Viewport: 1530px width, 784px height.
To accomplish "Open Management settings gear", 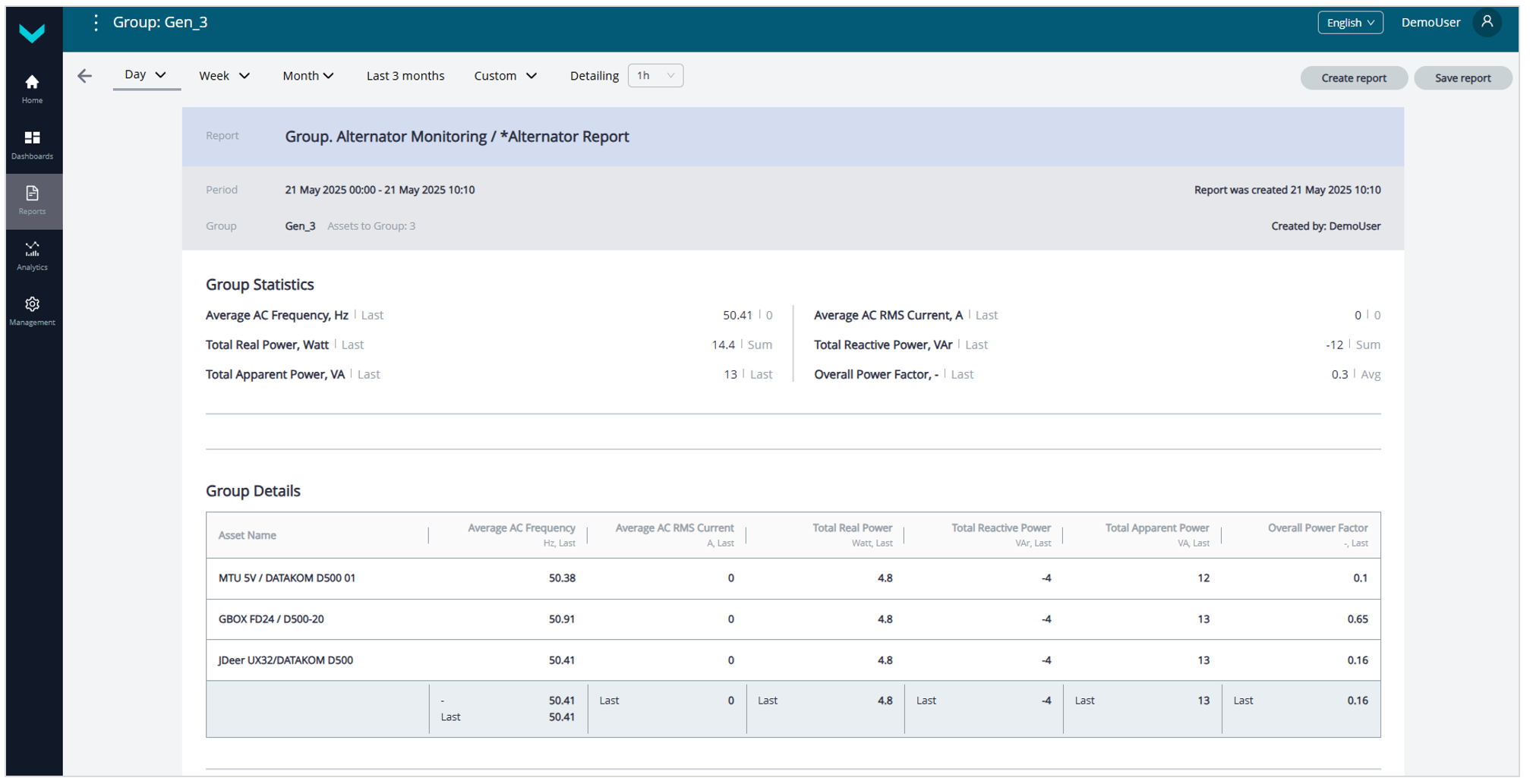I will 32,311.
